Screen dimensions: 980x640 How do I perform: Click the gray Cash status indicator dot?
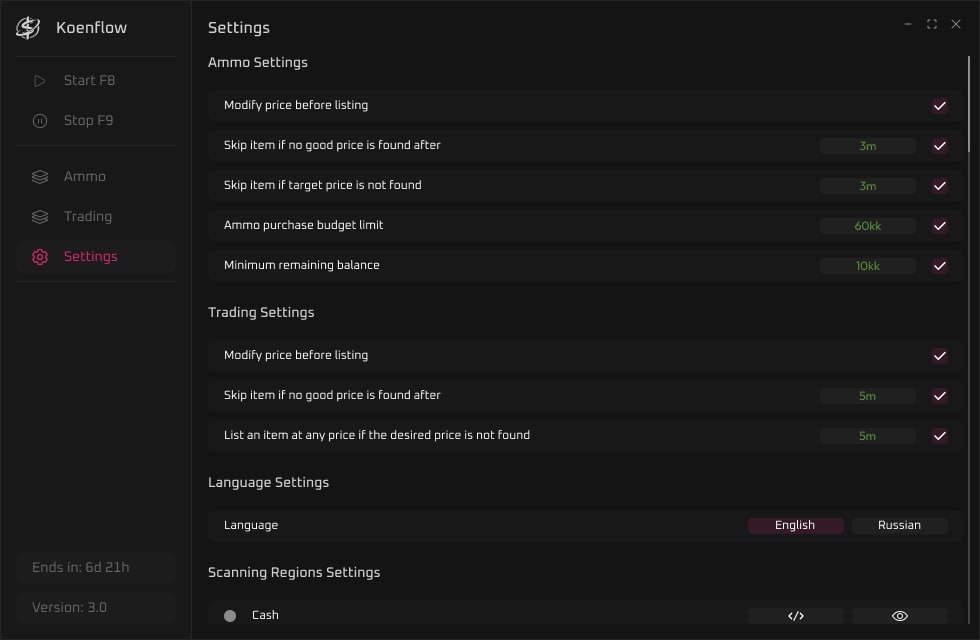(230, 616)
